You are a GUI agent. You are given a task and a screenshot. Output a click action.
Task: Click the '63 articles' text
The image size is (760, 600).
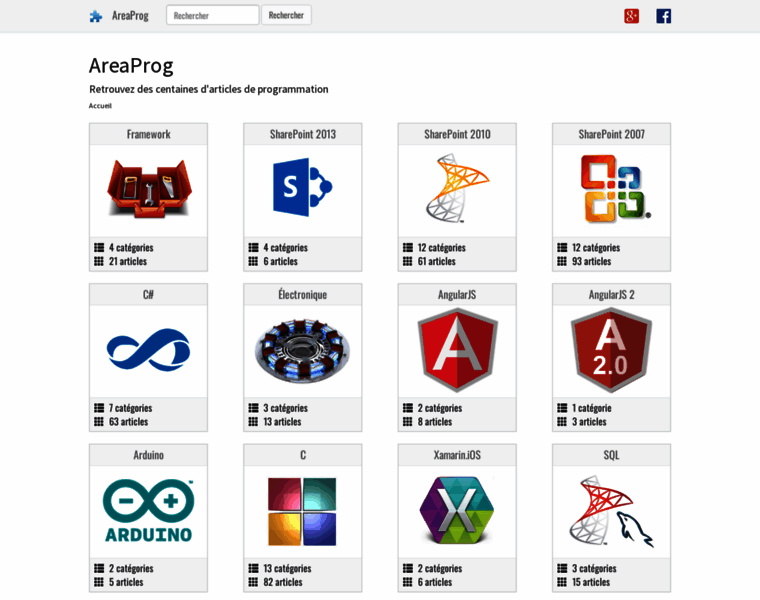point(128,422)
